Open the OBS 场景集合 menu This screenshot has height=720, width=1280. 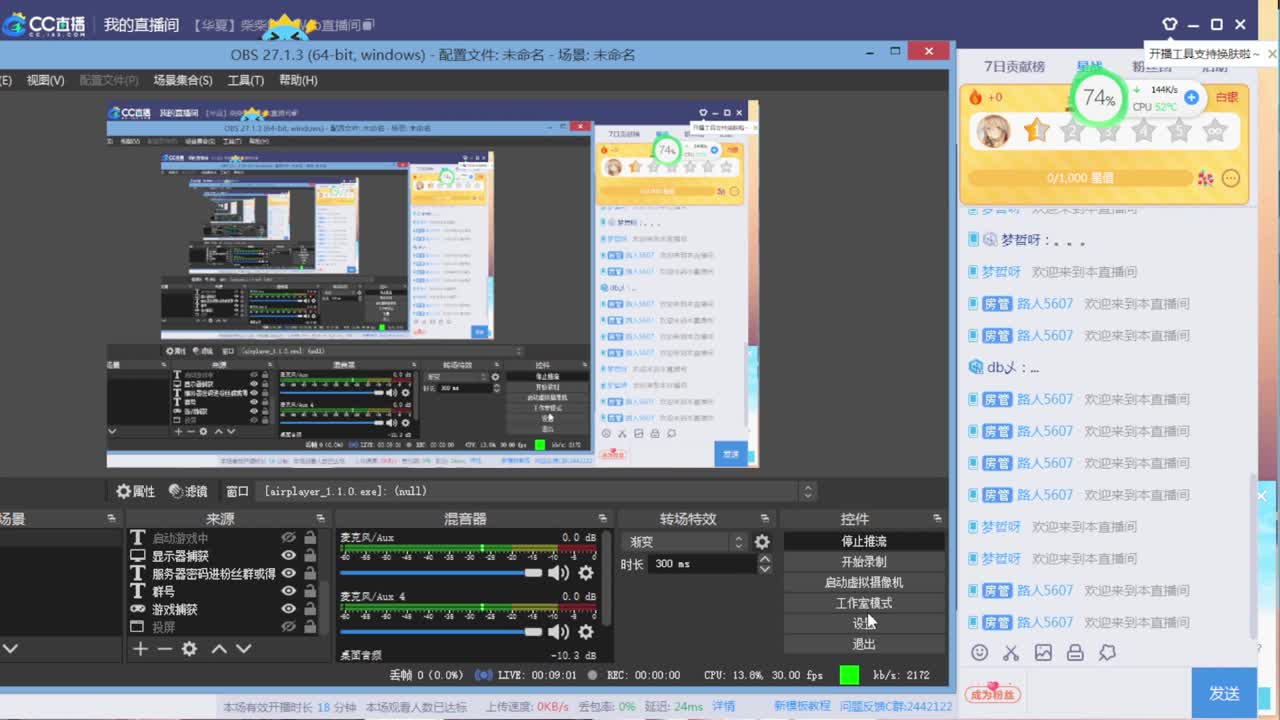(183, 80)
